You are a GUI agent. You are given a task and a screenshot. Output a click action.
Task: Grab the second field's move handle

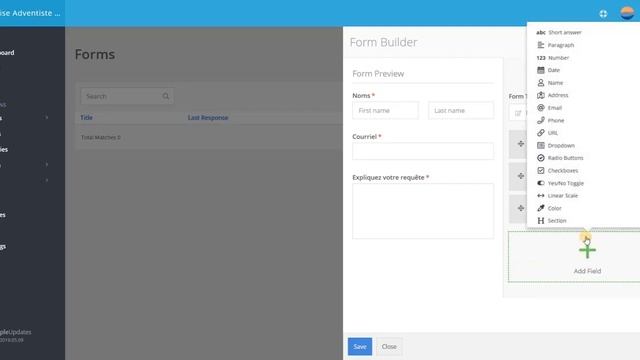coord(521,176)
